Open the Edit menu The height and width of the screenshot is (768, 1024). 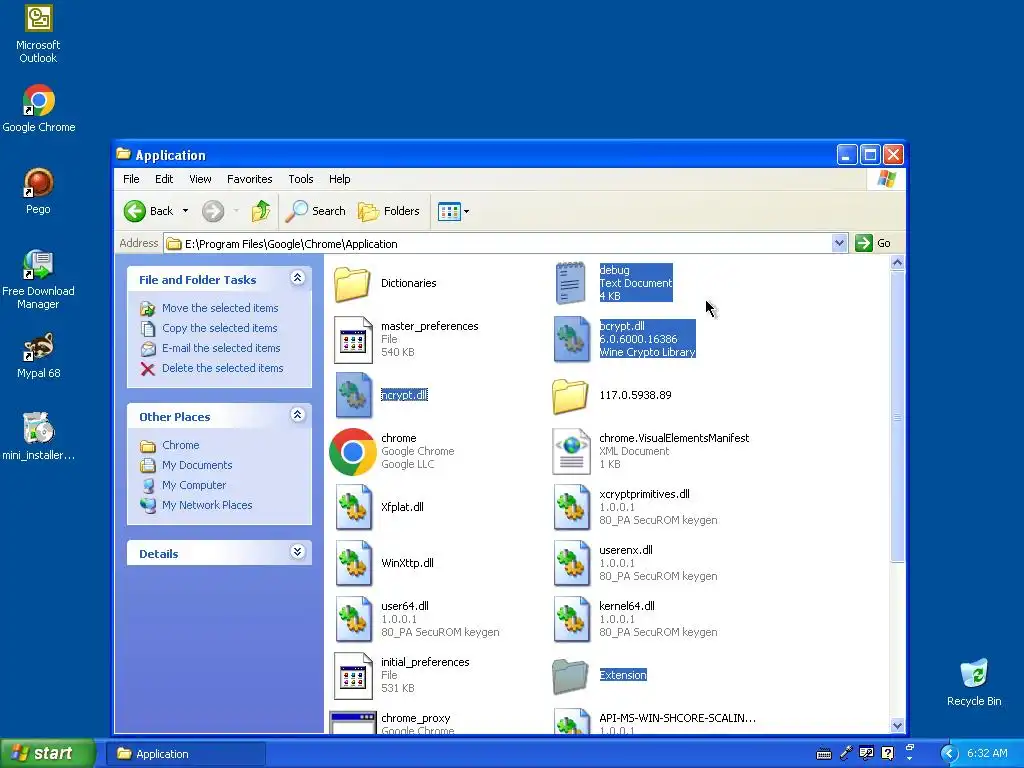coord(164,179)
